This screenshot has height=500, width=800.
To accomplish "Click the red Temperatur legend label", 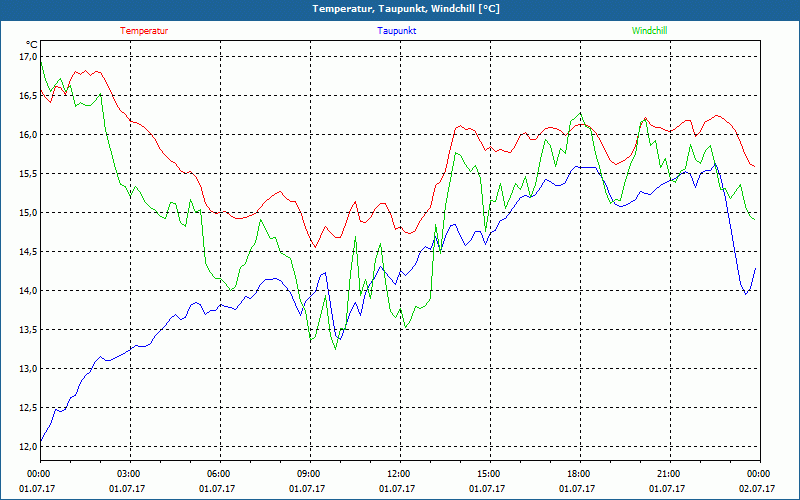I will click(144, 31).
